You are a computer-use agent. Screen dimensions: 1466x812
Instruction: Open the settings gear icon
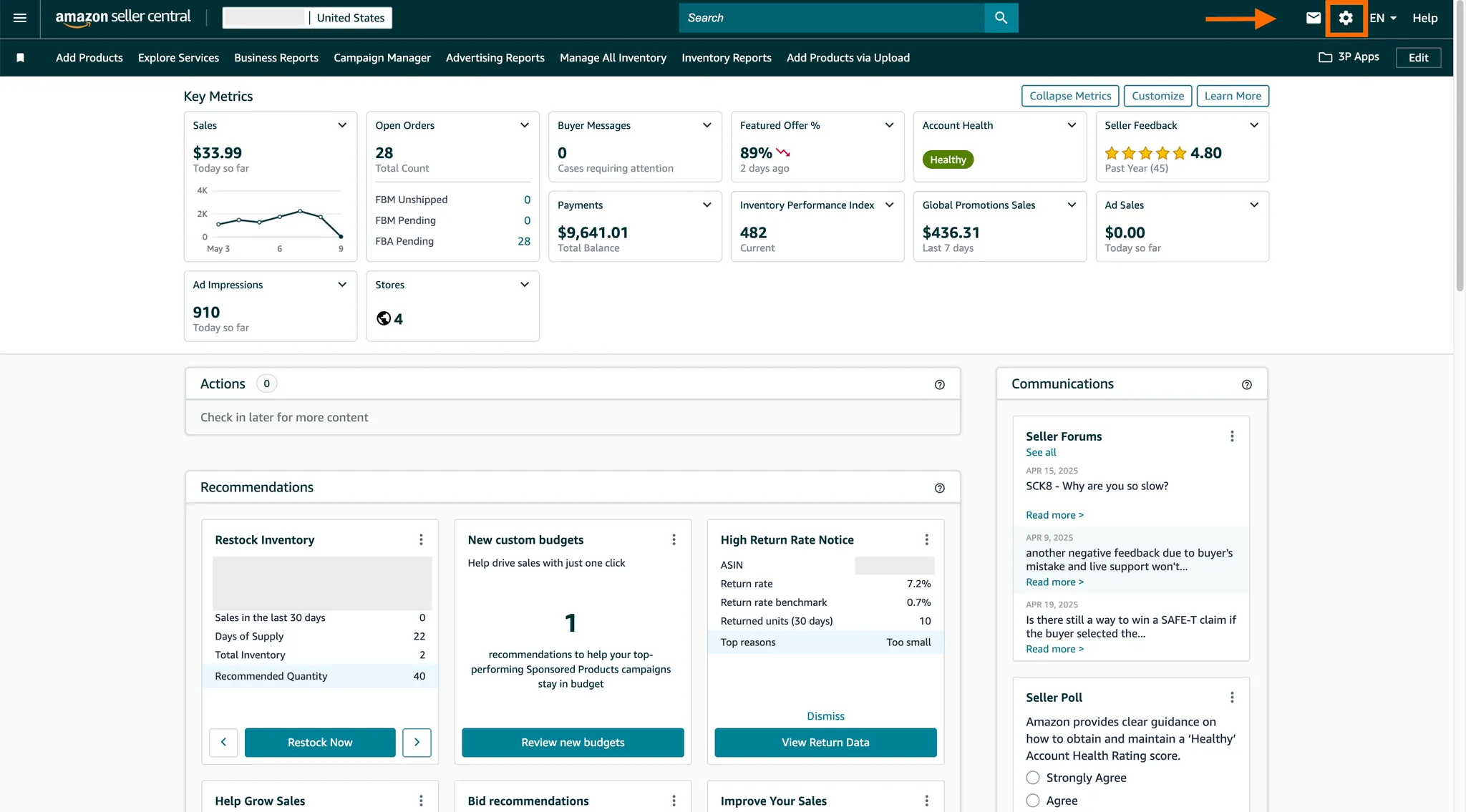(x=1346, y=18)
